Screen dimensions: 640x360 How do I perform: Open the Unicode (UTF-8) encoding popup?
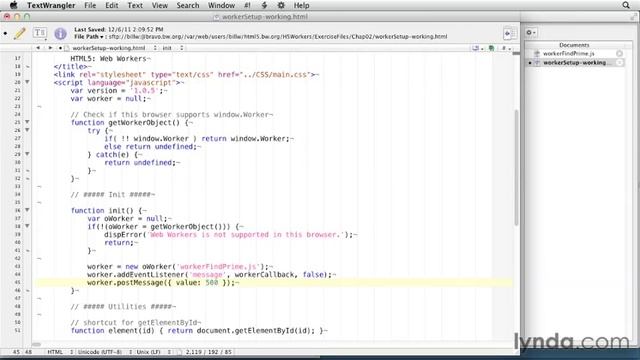104,352
